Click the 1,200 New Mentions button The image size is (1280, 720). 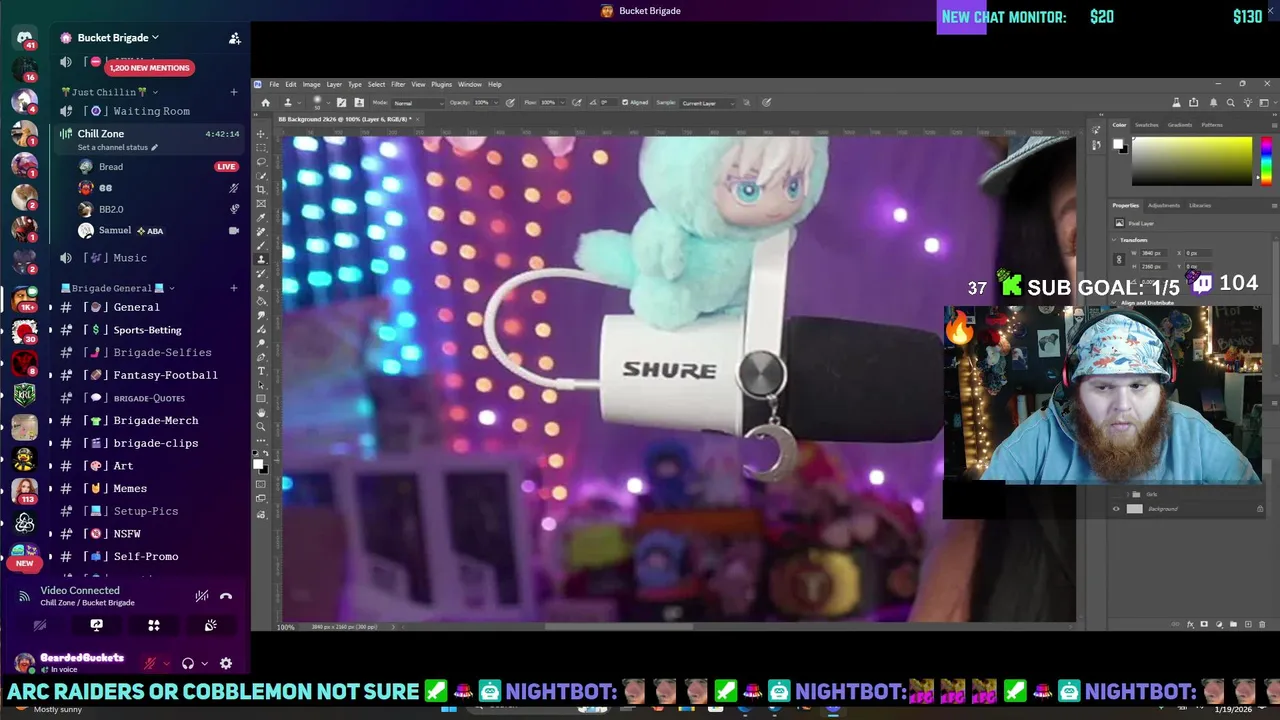point(149,68)
